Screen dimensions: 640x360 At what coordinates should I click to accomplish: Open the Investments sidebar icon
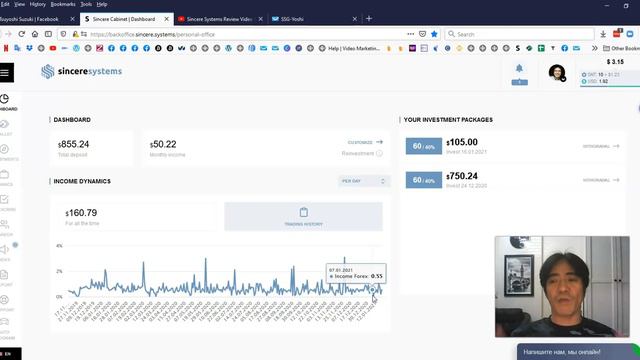(x=4, y=149)
